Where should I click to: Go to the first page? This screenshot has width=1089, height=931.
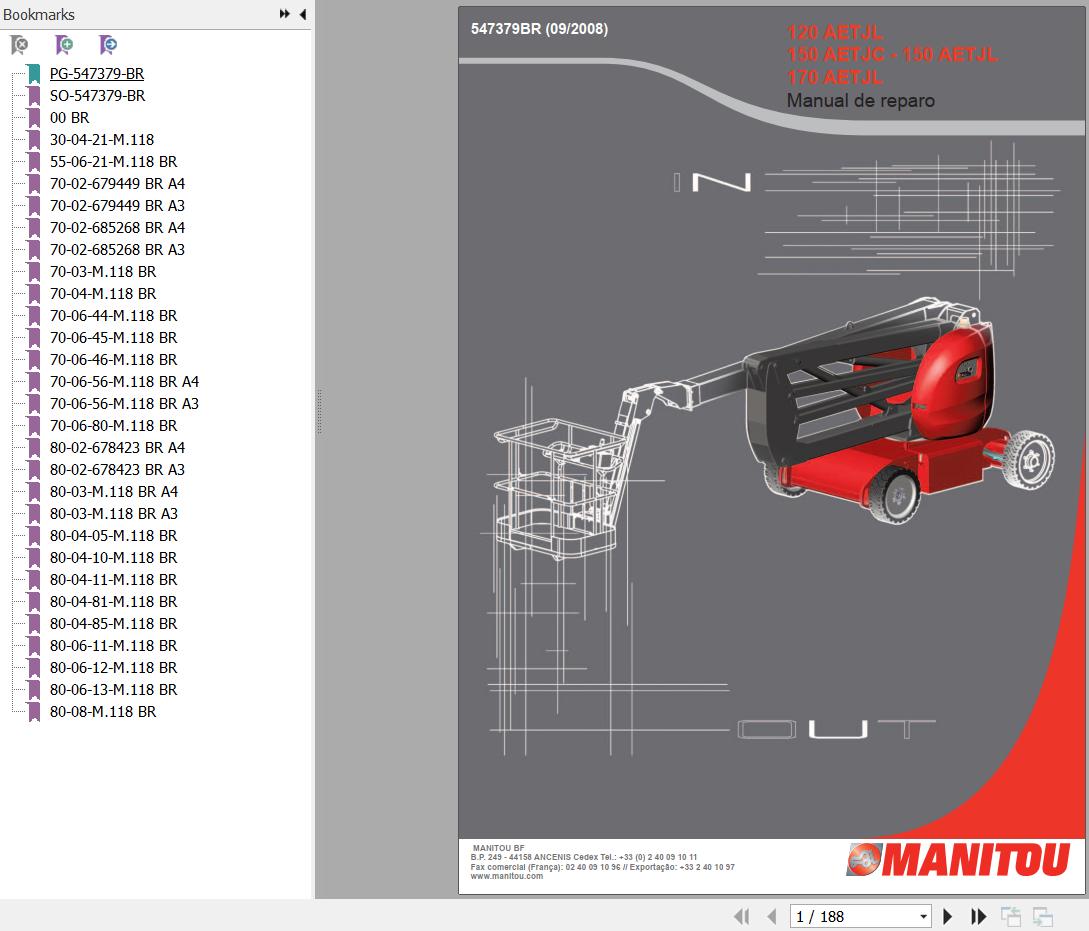(742, 916)
